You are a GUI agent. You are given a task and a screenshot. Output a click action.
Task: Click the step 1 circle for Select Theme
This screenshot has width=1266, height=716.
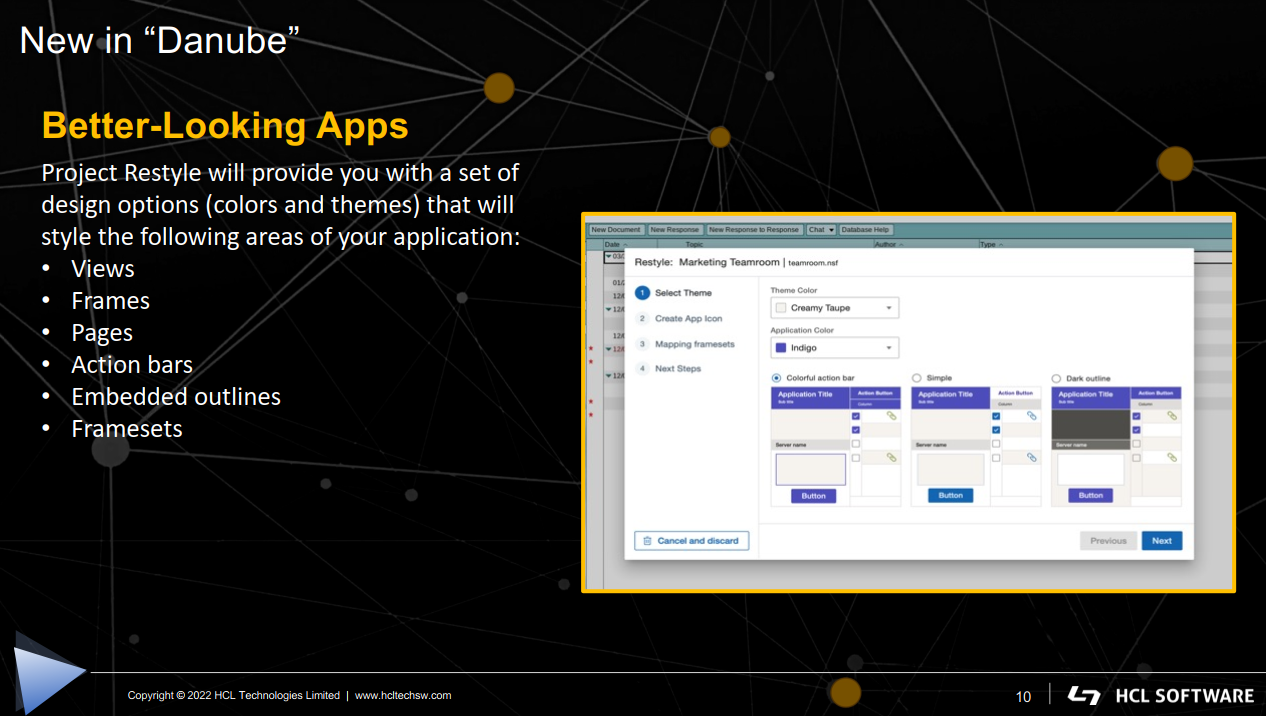(643, 293)
